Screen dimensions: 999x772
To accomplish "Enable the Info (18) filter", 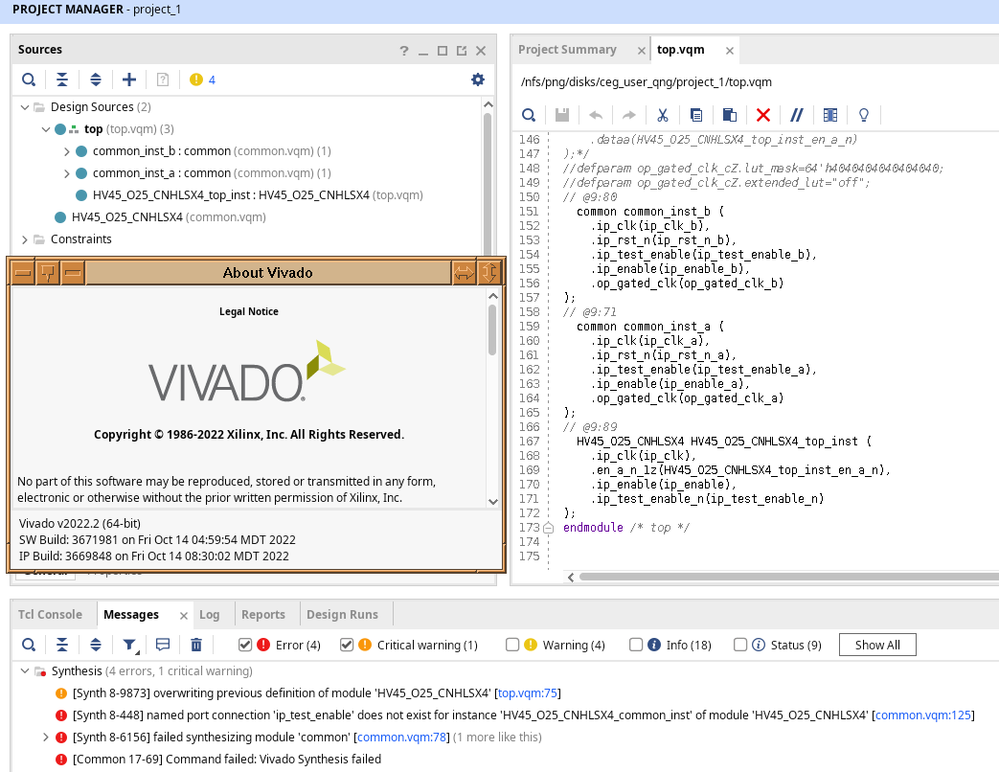I will pyautogui.click(x=636, y=645).
